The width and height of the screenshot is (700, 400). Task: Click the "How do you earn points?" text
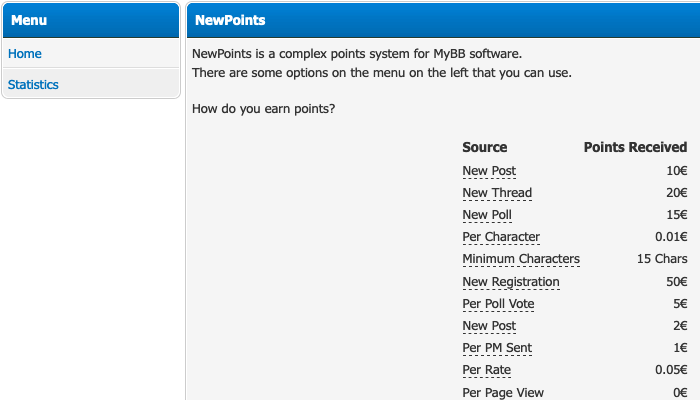pyautogui.click(x=263, y=108)
